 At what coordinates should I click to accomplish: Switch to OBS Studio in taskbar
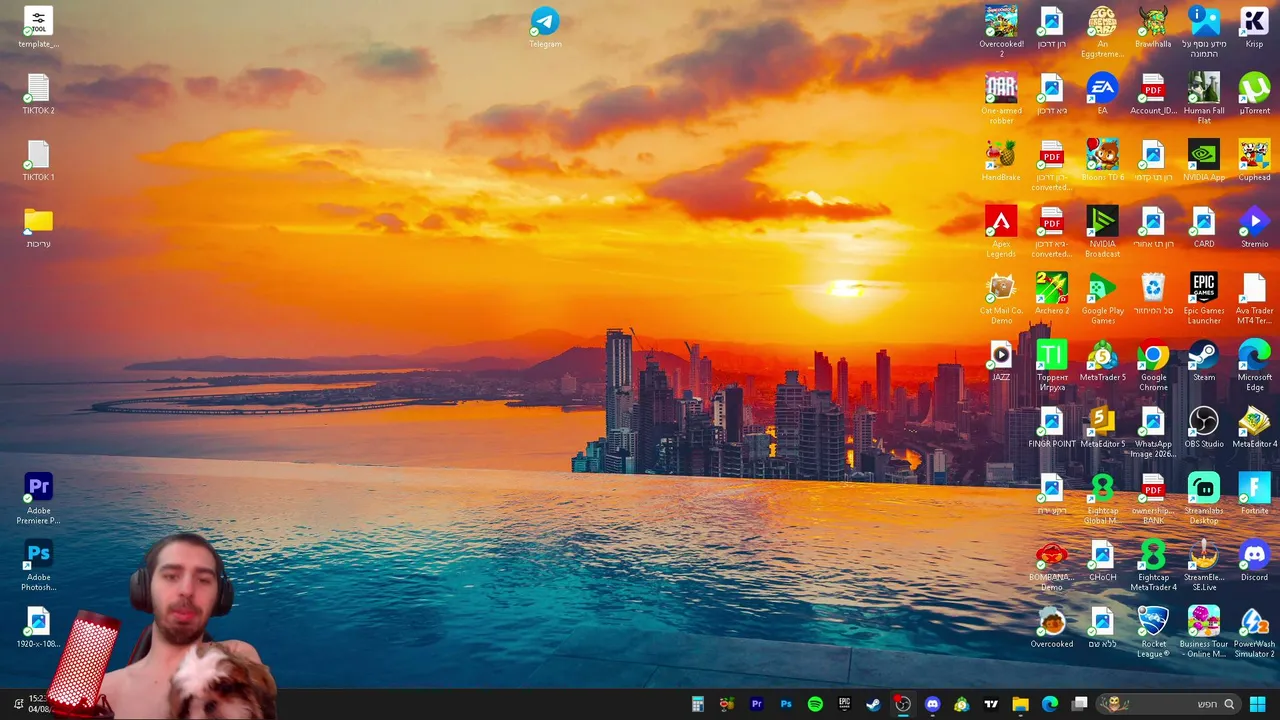click(903, 704)
